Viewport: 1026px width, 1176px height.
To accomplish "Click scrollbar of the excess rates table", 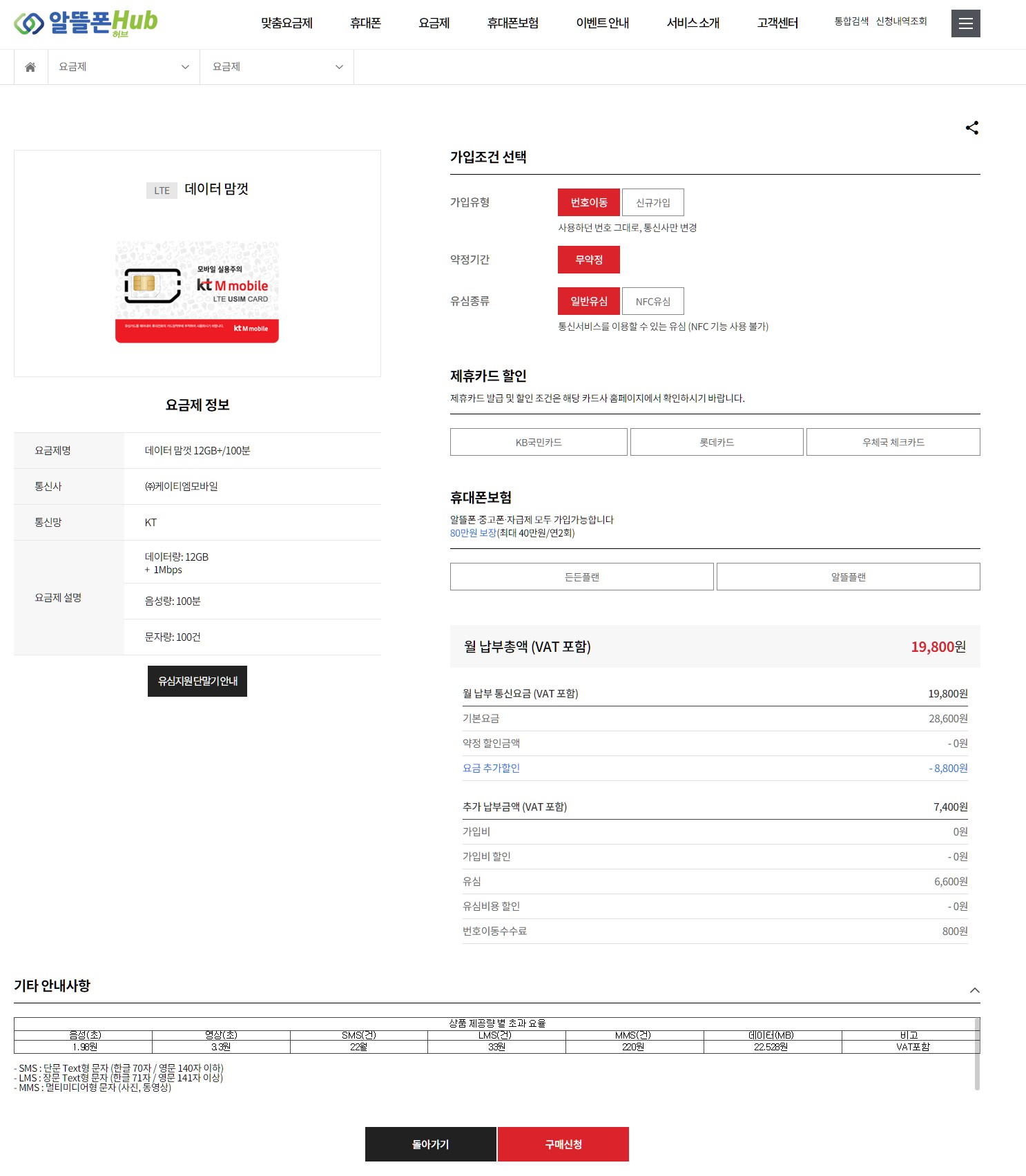I will coord(977,1054).
